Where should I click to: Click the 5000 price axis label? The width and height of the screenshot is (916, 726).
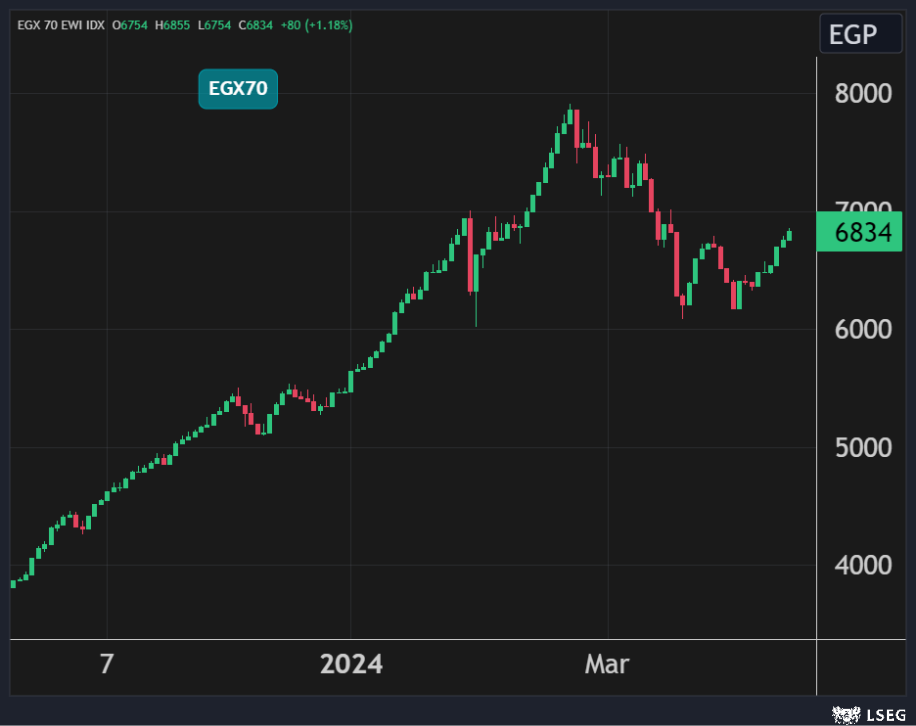point(863,447)
